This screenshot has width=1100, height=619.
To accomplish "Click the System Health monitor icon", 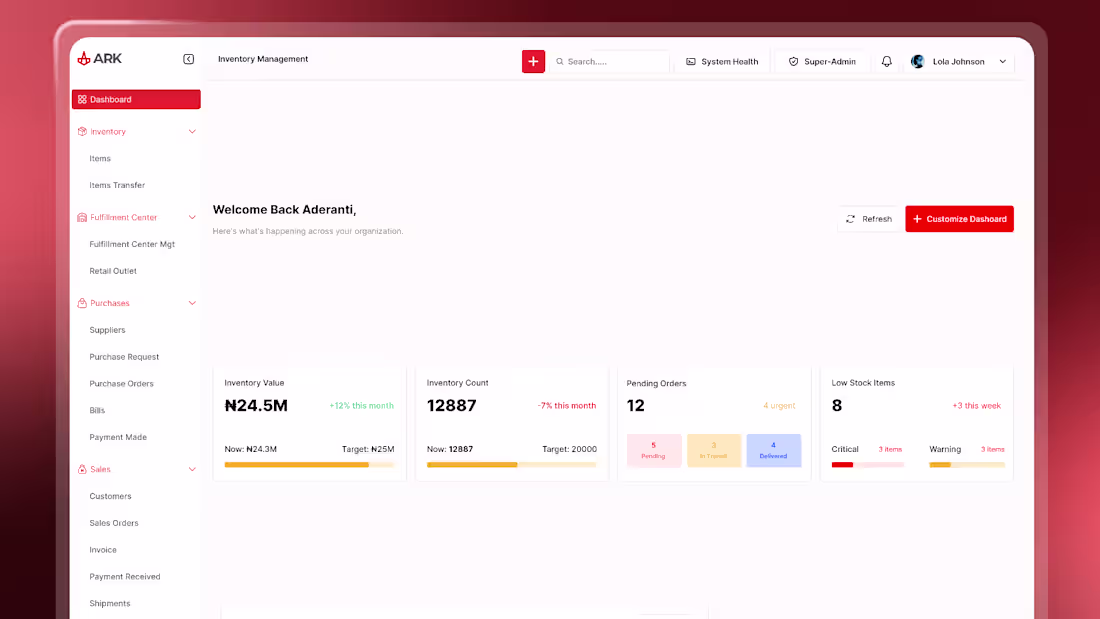I will pos(691,62).
